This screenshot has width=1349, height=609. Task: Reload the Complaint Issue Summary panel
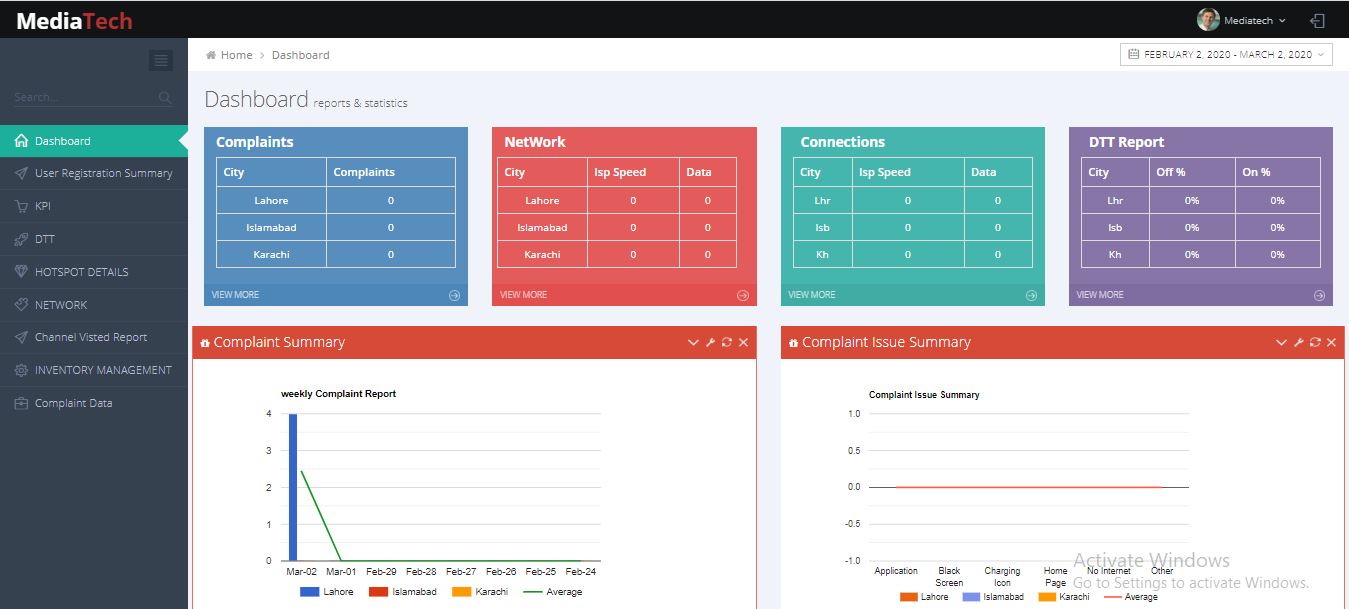tap(1315, 343)
